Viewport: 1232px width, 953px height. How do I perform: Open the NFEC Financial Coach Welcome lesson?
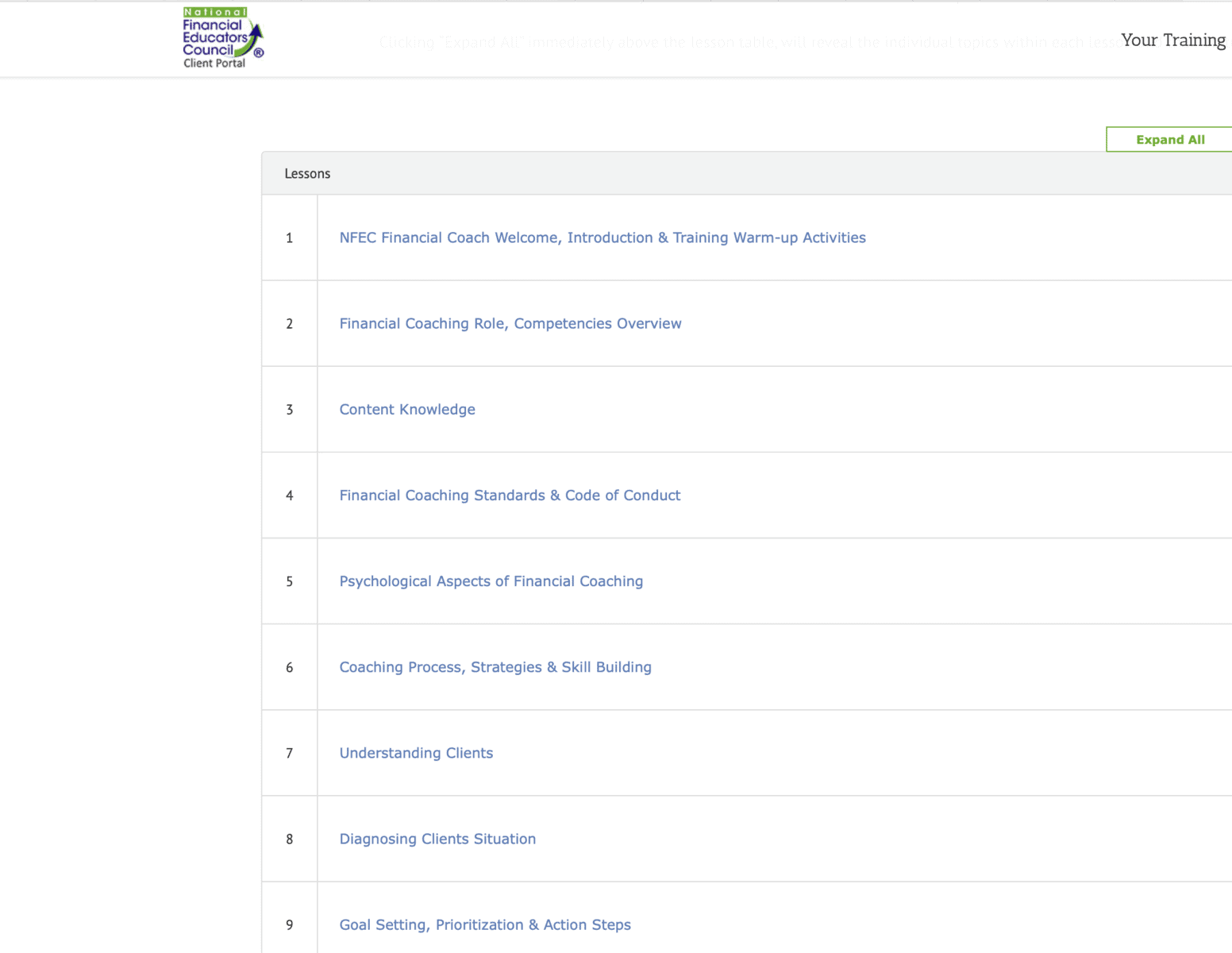[602, 237]
